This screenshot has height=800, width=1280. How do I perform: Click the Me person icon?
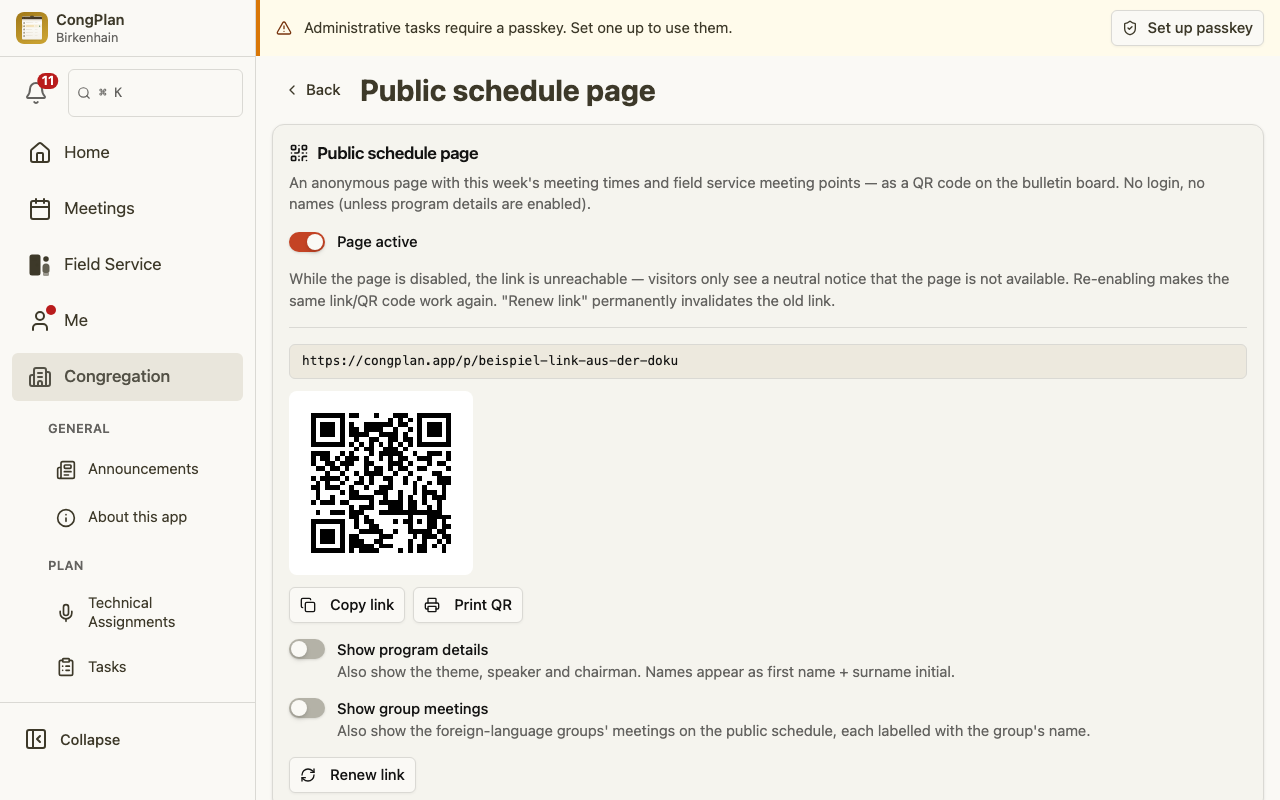(40, 320)
